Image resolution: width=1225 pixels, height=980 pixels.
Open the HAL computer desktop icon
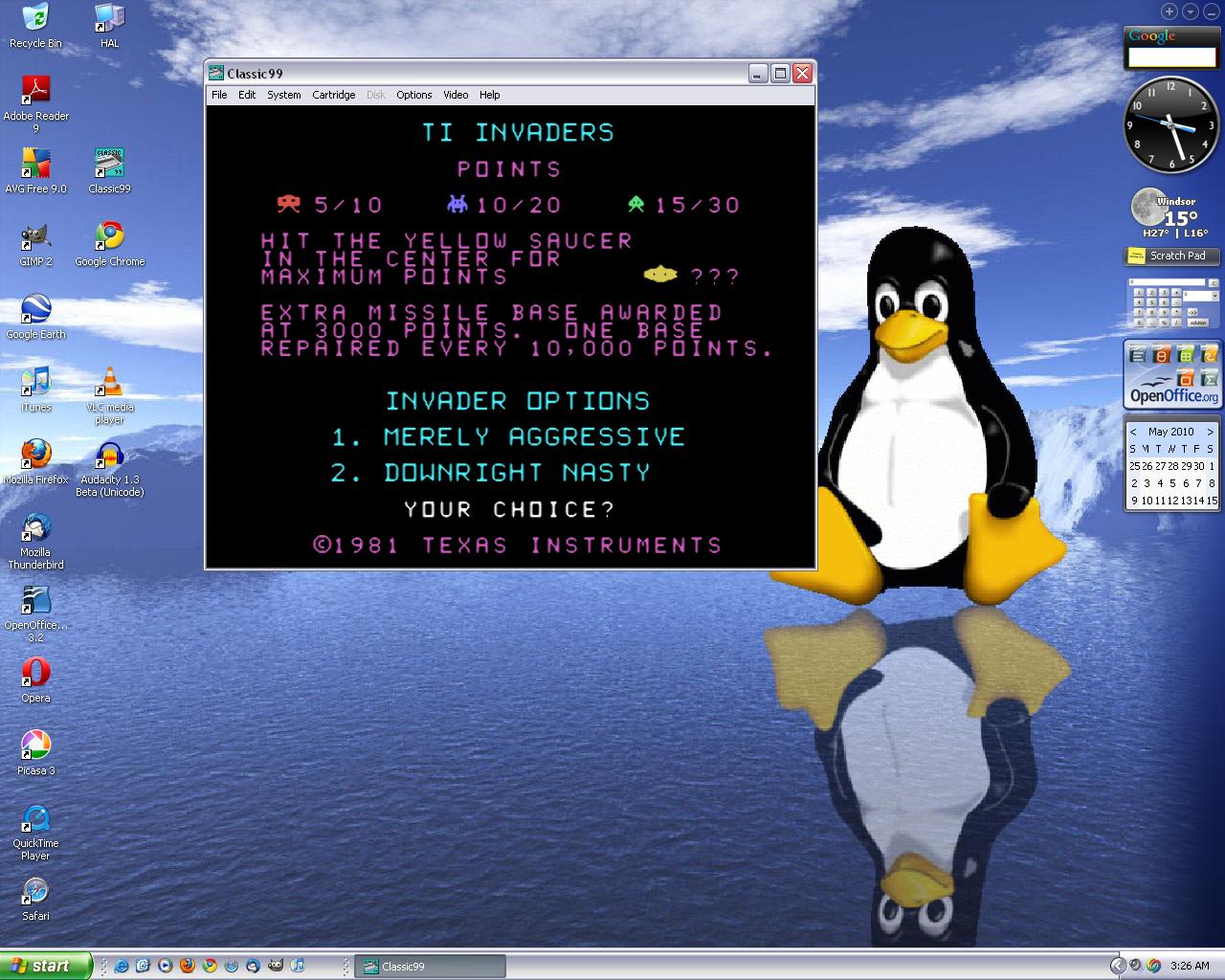[x=109, y=26]
